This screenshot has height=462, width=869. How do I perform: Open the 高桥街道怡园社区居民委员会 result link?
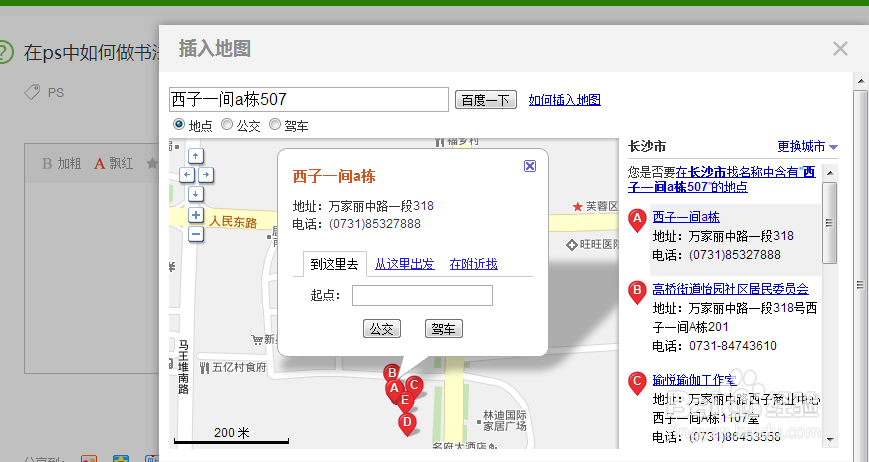(730, 289)
